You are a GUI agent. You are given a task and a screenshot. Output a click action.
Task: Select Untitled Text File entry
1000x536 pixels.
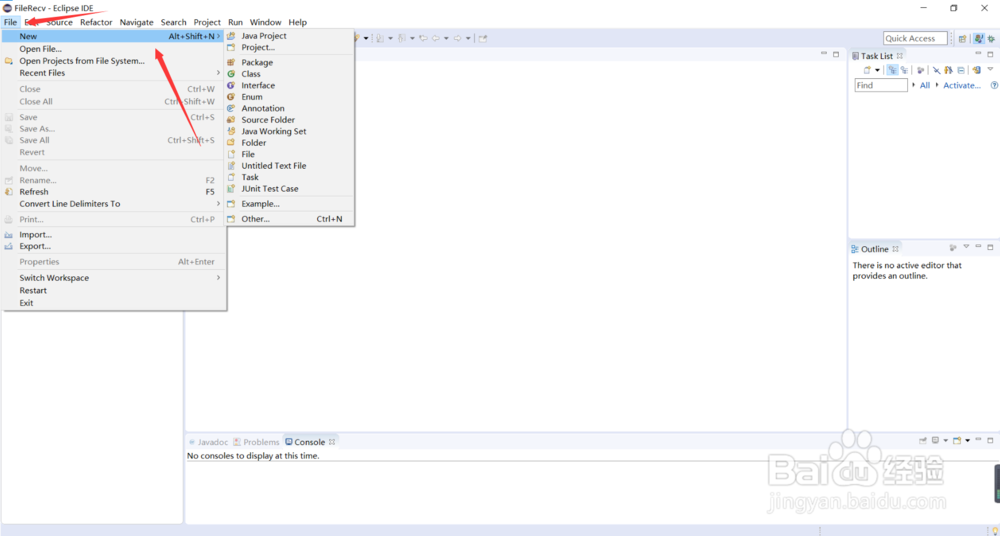[x=290, y=166]
